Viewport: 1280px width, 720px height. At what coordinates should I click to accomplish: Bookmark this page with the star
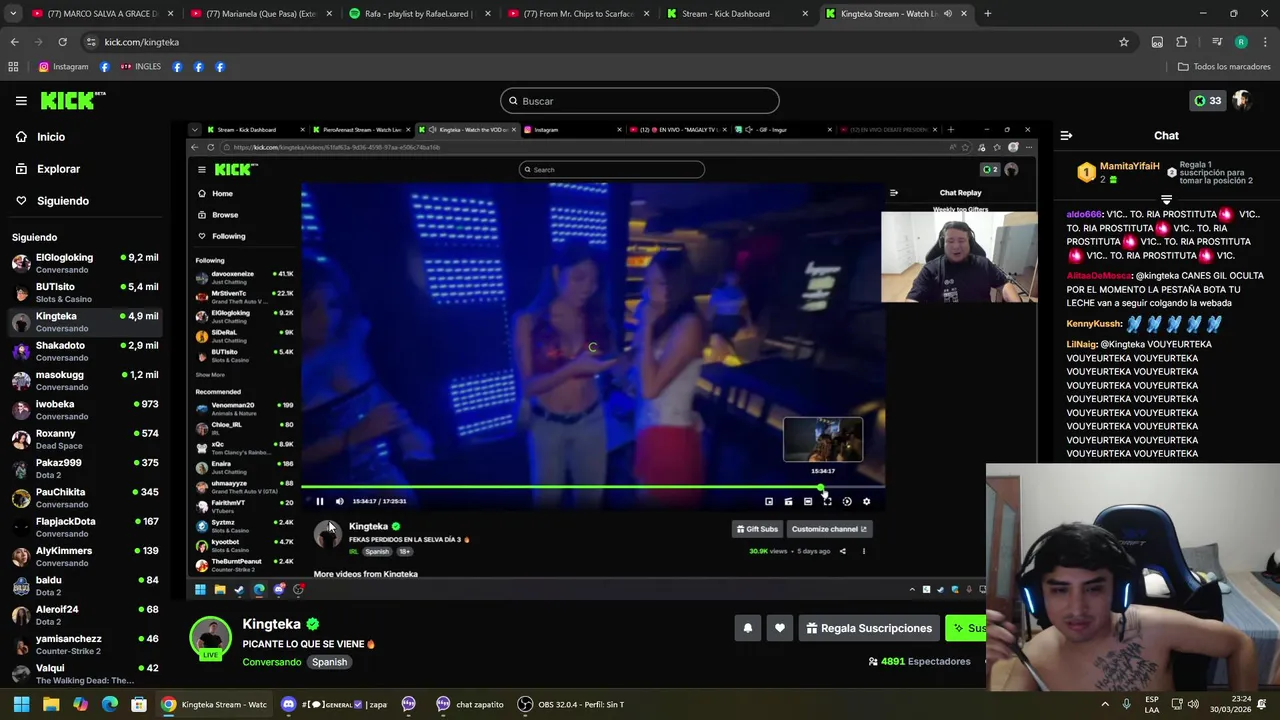point(1124,42)
